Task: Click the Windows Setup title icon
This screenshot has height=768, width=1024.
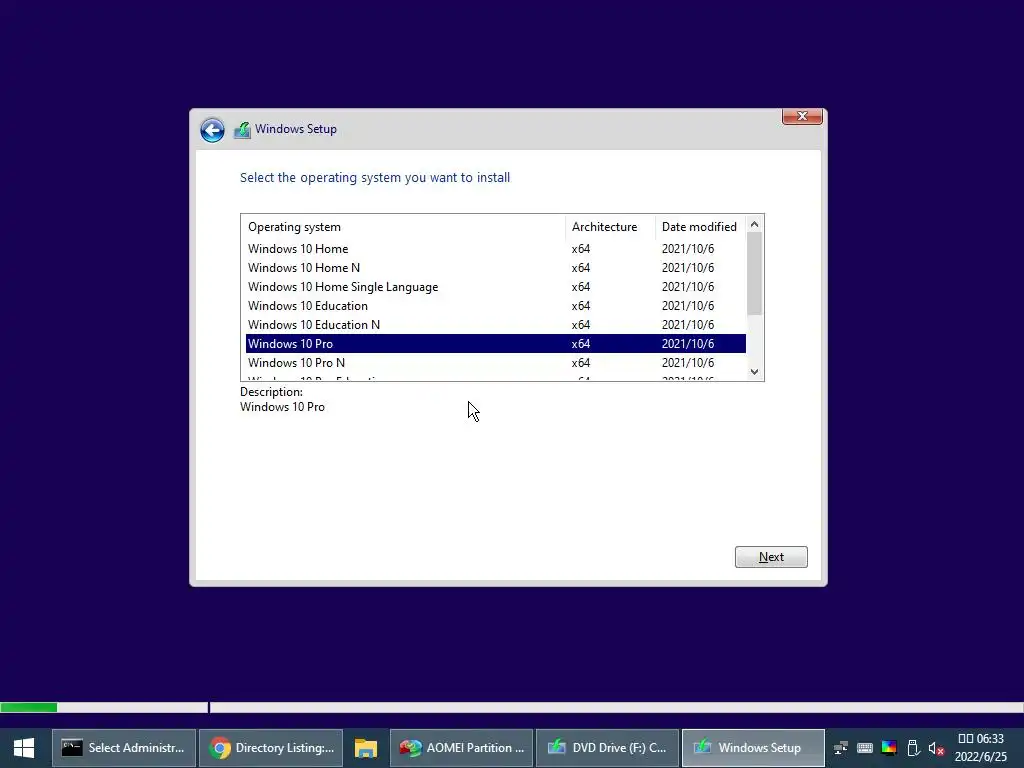Action: [x=242, y=130]
